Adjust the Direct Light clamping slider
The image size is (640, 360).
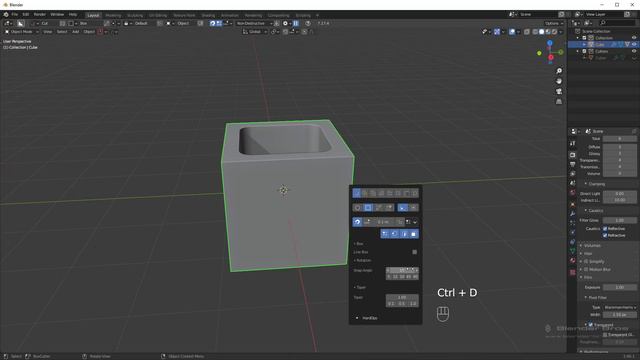(x=620, y=193)
